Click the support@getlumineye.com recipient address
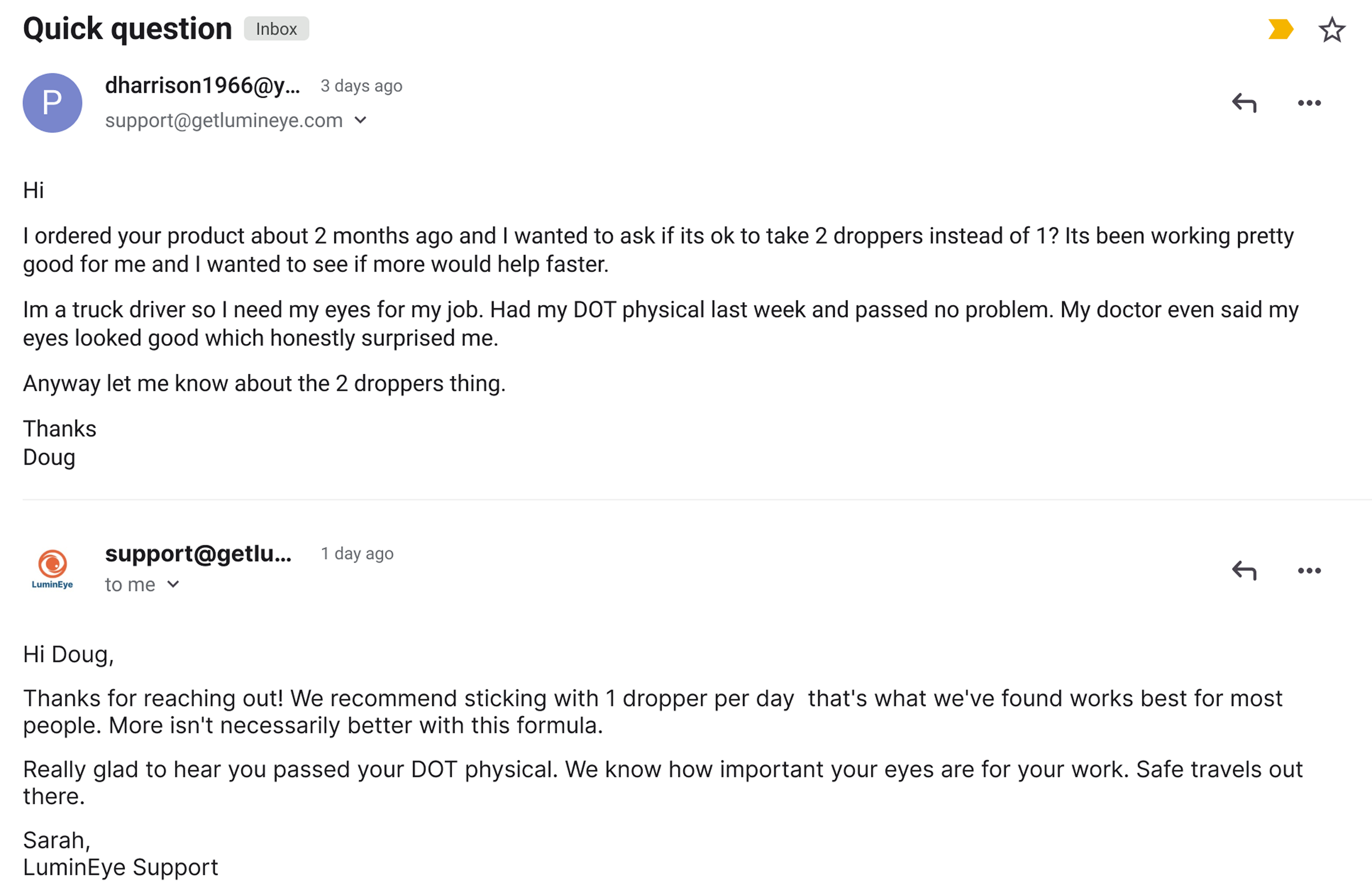The width and height of the screenshot is (1372, 890). pos(224,120)
